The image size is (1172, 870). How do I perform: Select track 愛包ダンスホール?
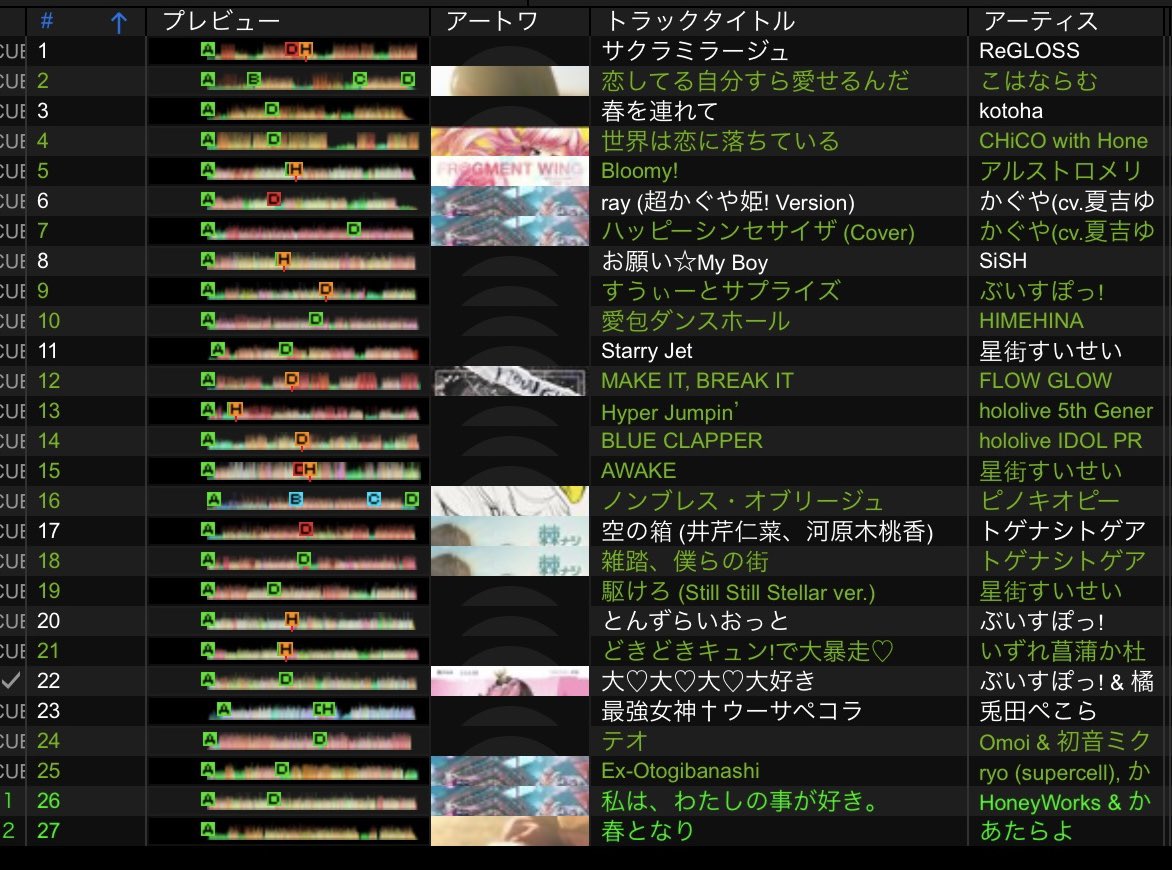point(695,321)
